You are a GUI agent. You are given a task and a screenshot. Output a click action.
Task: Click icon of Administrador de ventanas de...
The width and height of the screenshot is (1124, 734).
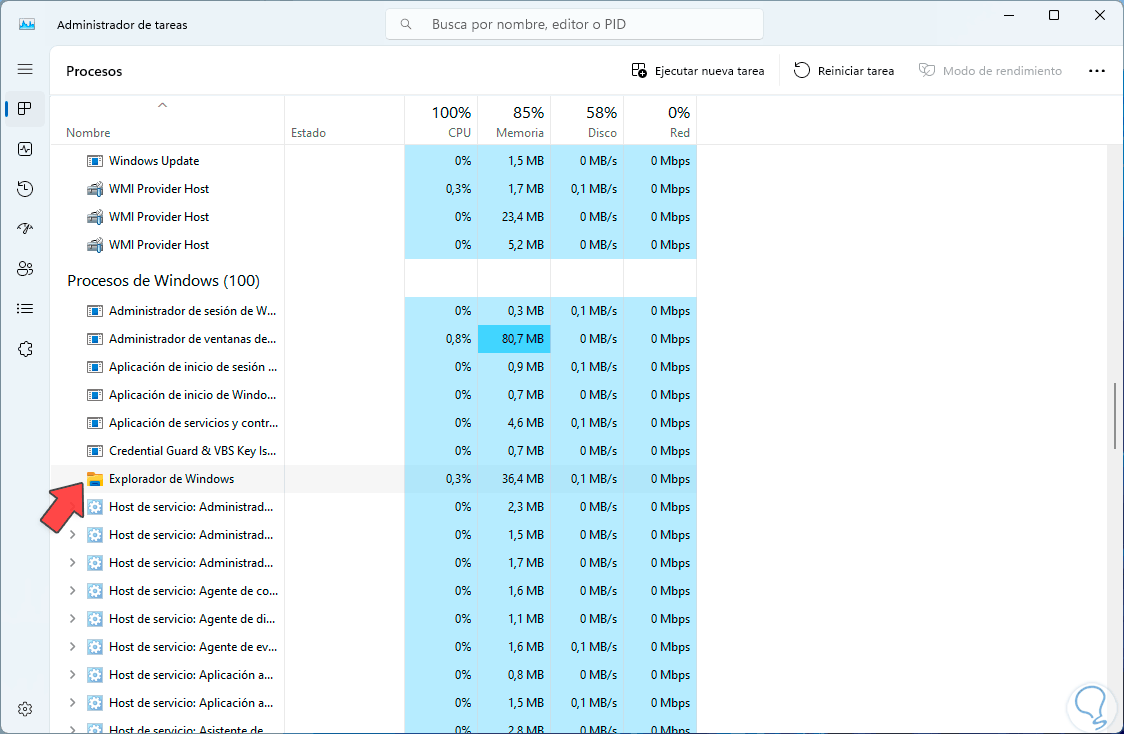[x=95, y=339]
